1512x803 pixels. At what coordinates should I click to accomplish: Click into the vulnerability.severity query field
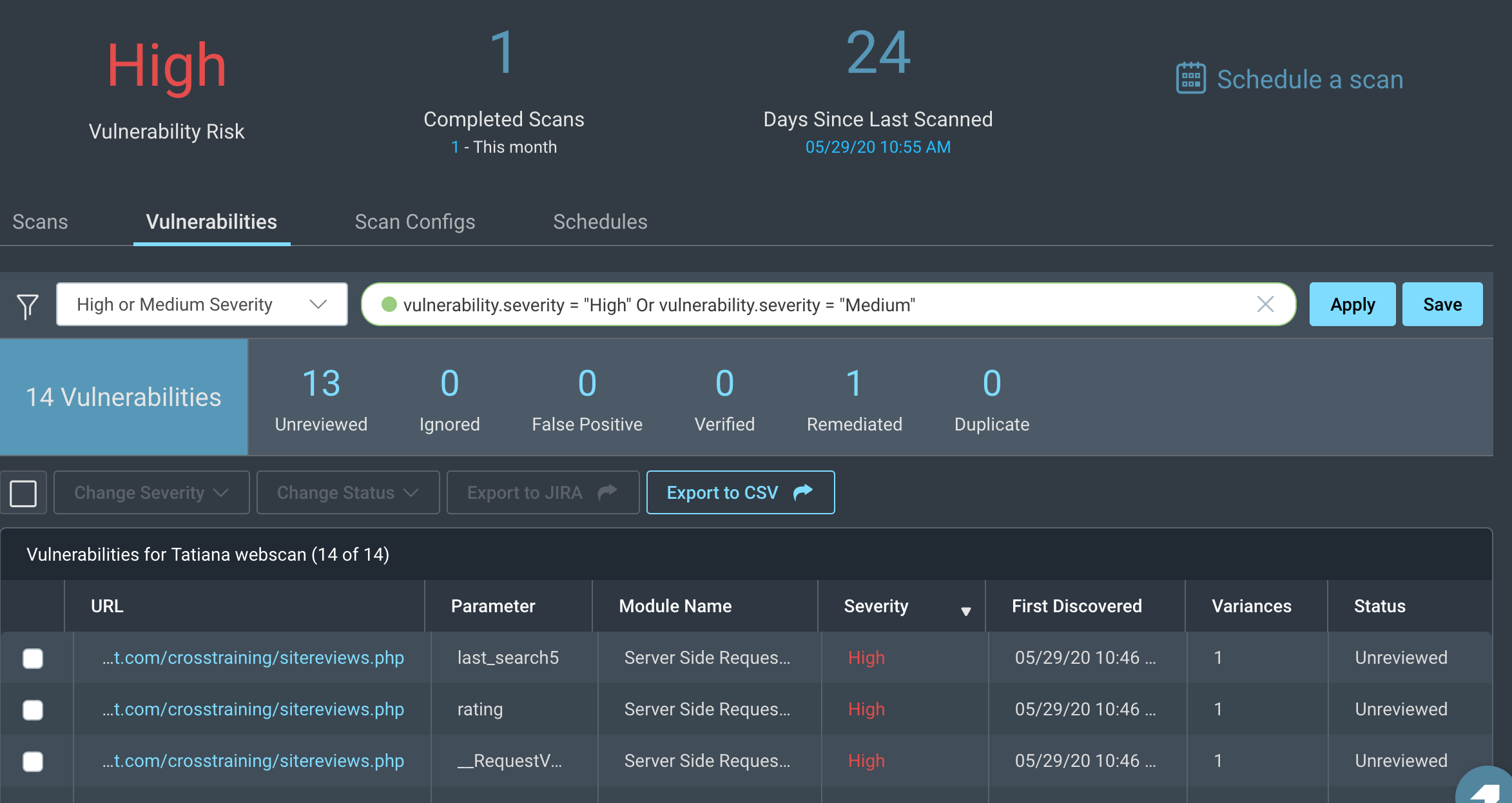pos(828,304)
